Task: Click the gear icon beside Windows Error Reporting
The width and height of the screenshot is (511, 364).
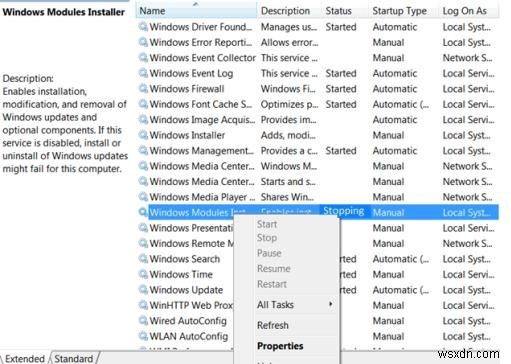Action: pyautogui.click(x=143, y=42)
